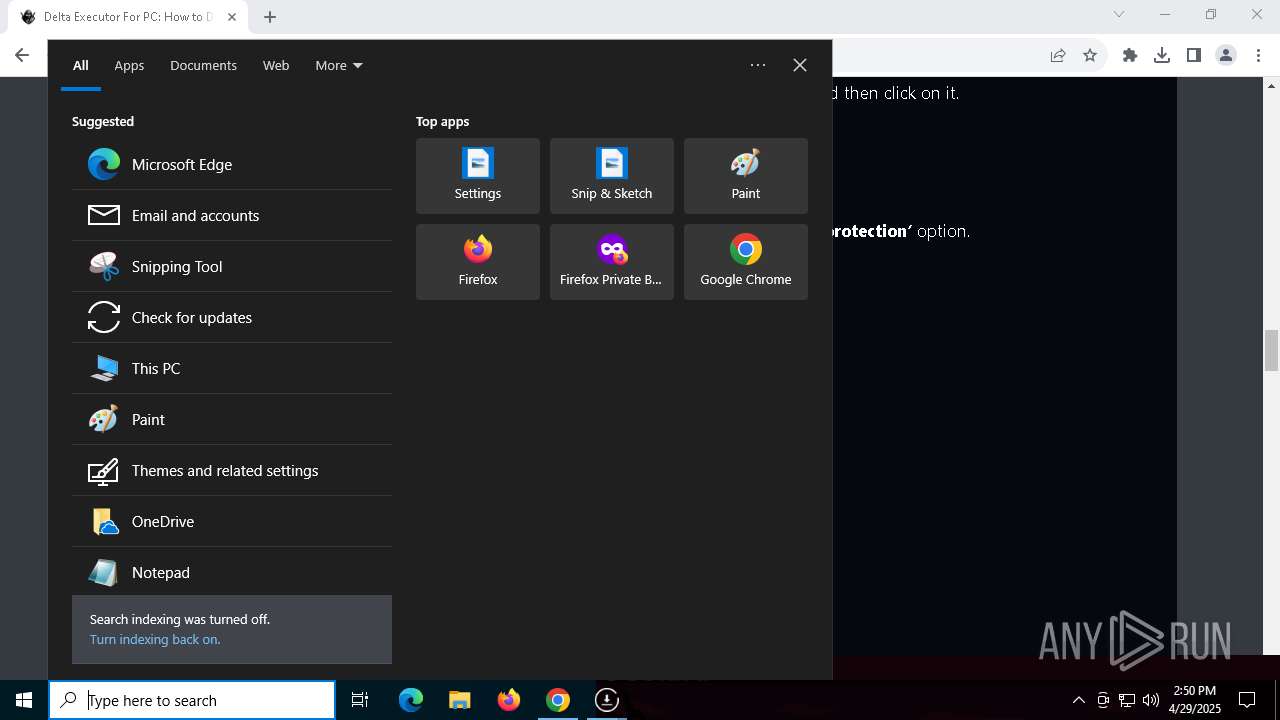This screenshot has height=720, width=1280.
Task: Open Chrome tab search chevron
Action: 1119,14
